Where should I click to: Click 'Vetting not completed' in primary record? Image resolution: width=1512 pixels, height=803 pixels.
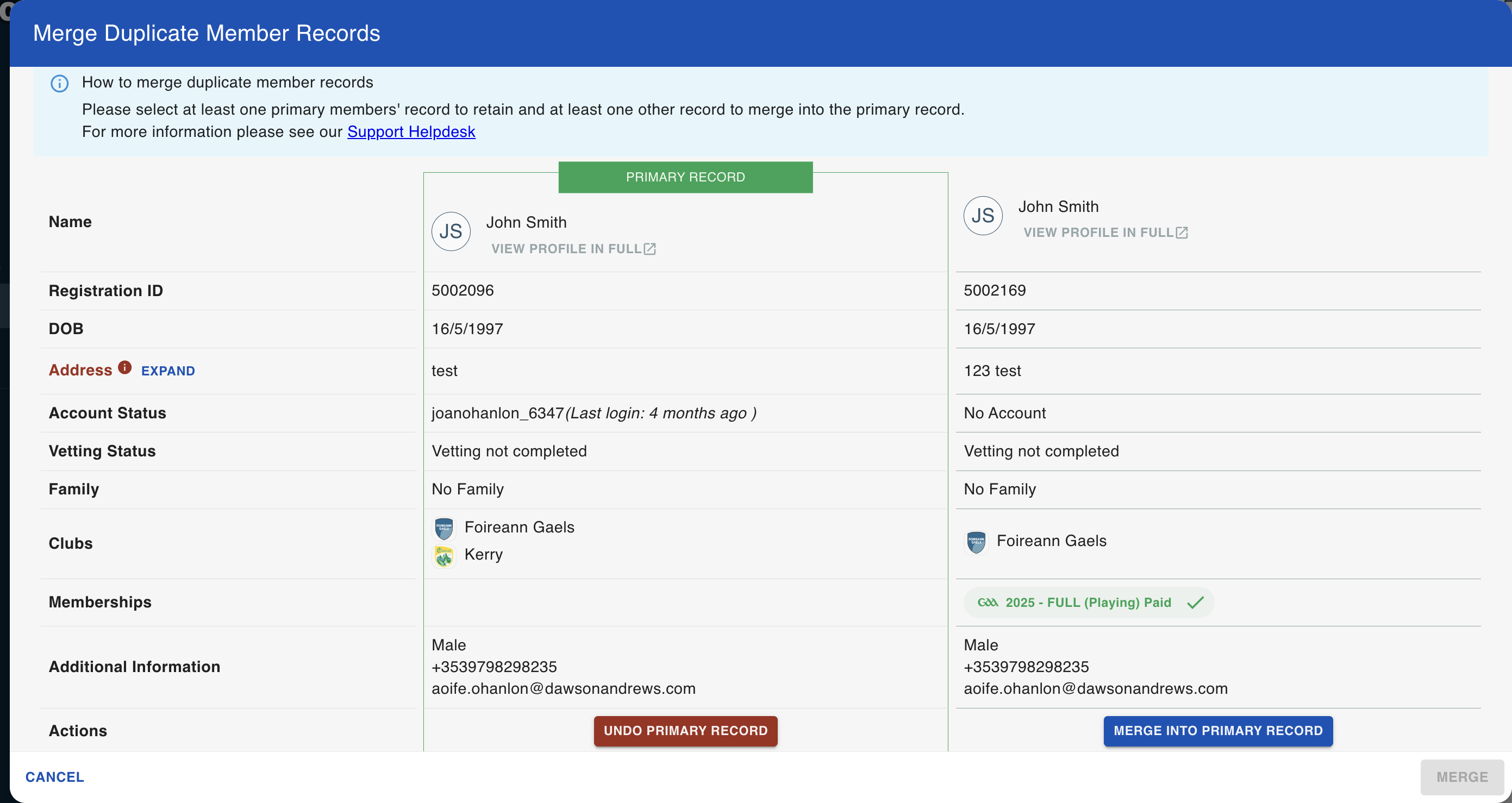(509, 451)
